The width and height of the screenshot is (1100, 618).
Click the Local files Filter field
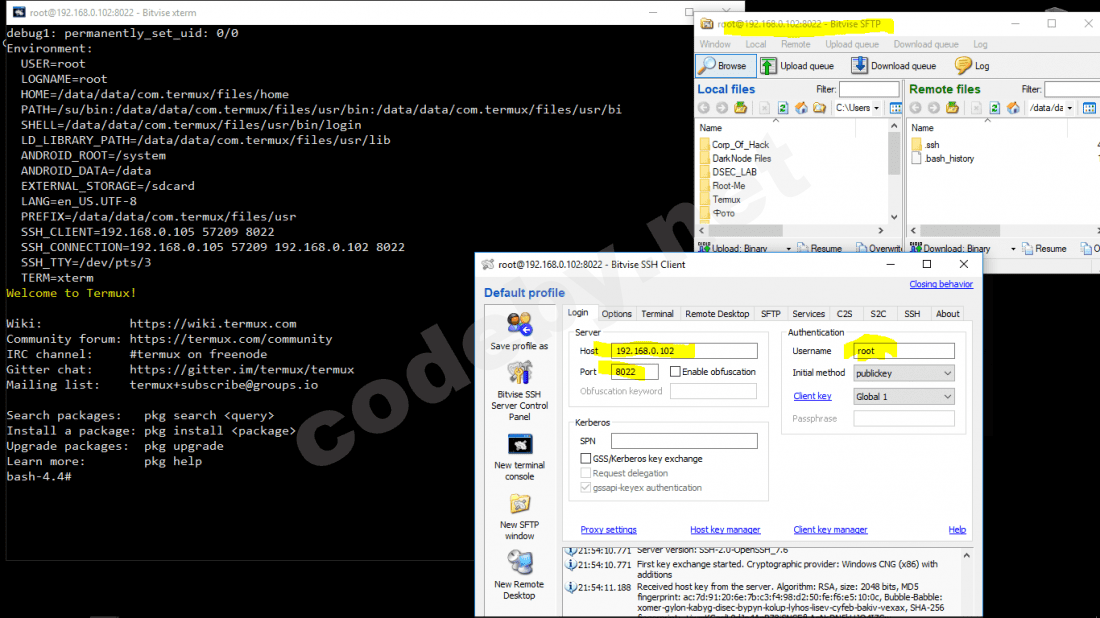tap(868, 89)
